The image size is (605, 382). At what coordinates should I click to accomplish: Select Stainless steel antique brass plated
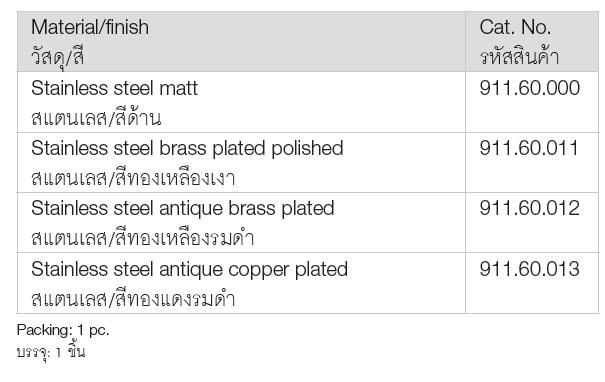[x=183, y=209]
